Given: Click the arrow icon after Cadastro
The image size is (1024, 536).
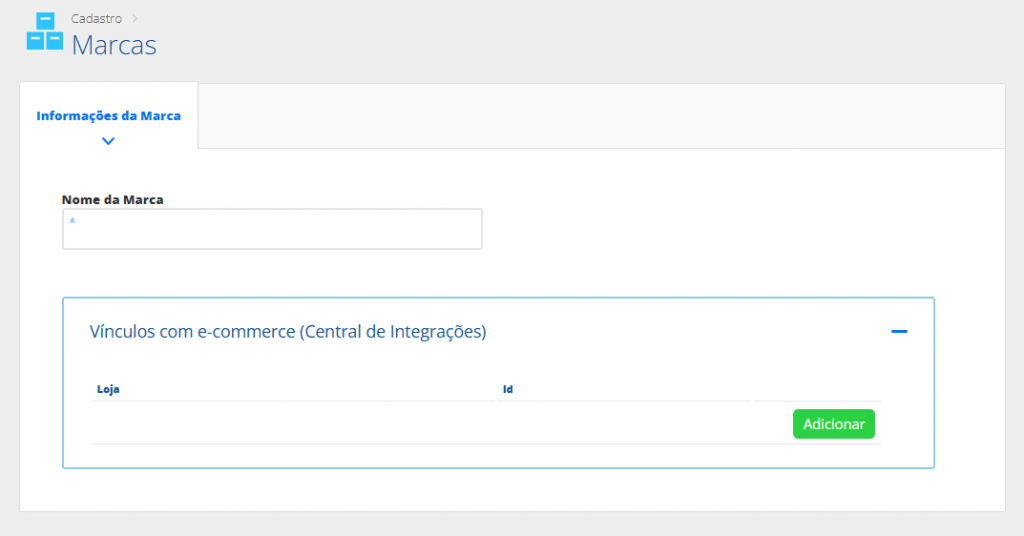Looking at the screenshot, I should pos(135,19).
